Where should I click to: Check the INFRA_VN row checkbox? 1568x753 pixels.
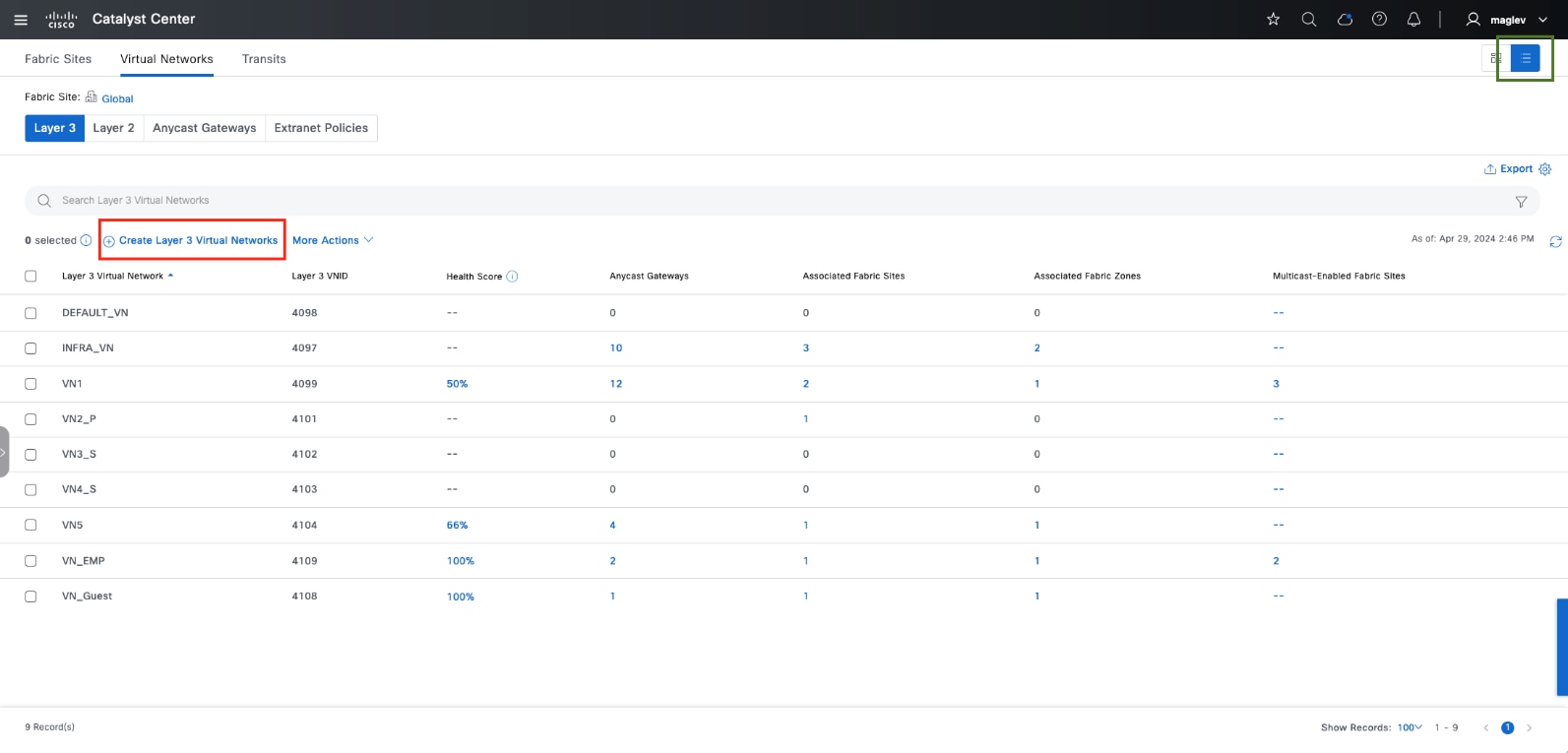(31, 348)
